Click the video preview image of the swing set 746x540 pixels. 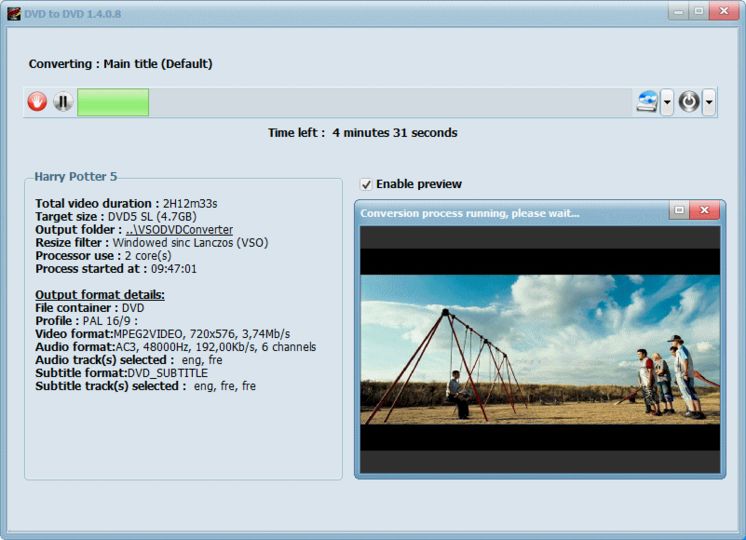(540, 349)
